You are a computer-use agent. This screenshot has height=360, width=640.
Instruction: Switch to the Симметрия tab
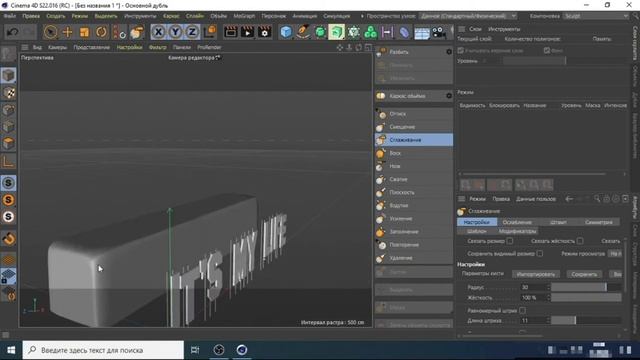click(598, 222)
